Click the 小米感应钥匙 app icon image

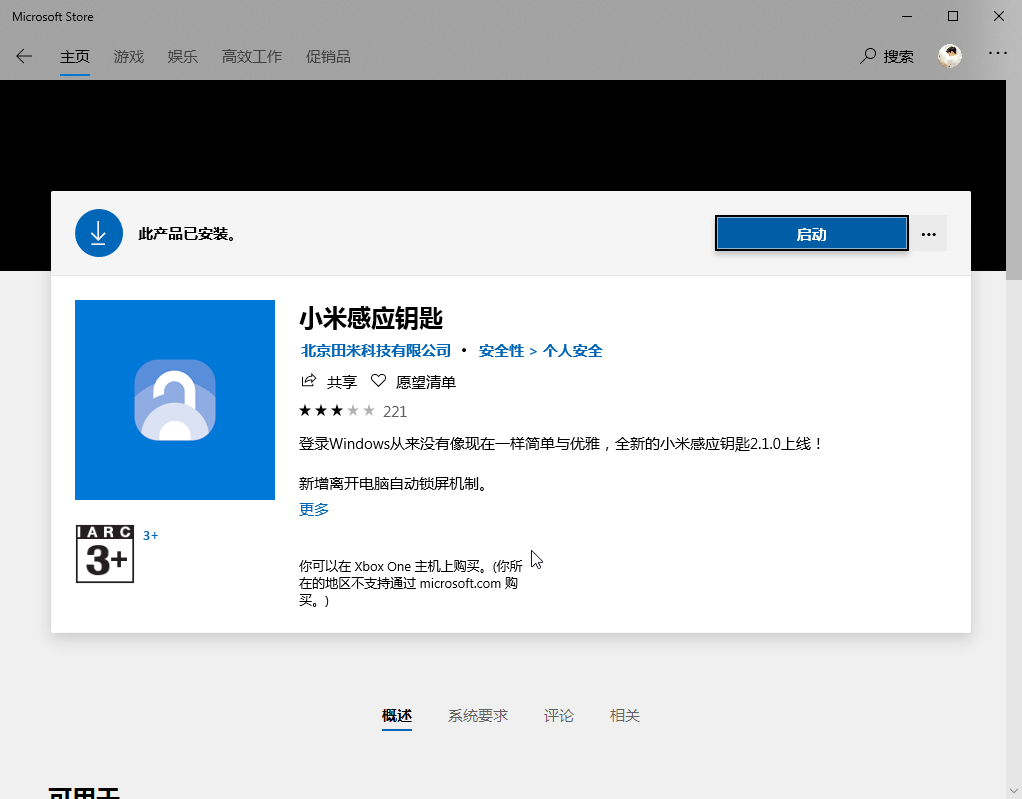coord(175,400)
